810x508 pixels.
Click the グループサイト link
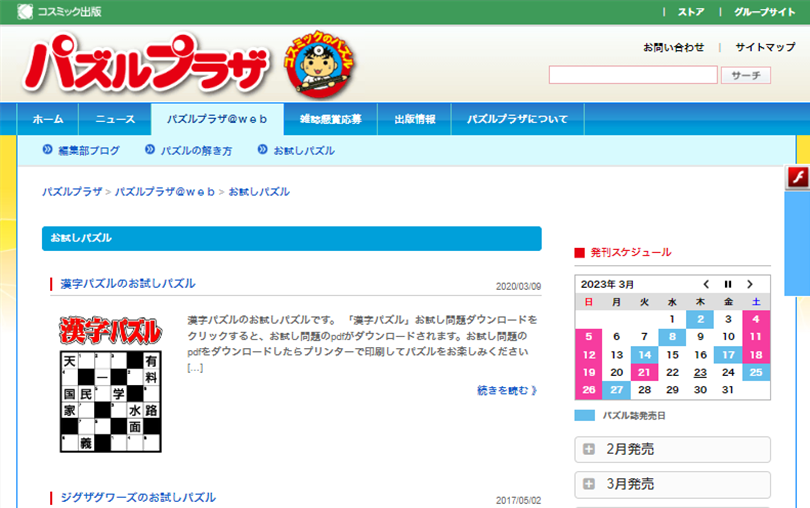(x=765, y=12)
